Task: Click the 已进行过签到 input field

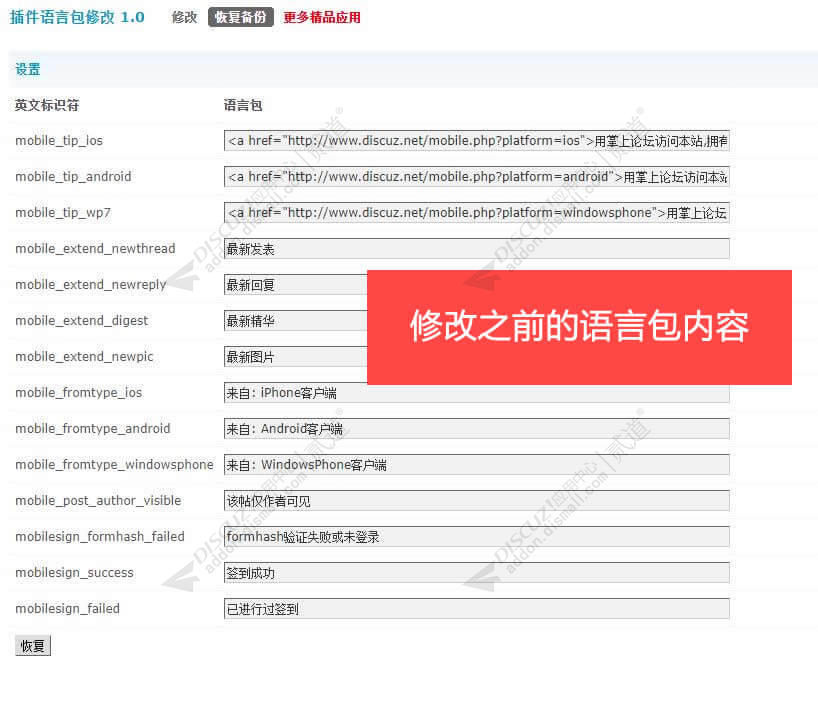Action: click(x=476, y=608)
